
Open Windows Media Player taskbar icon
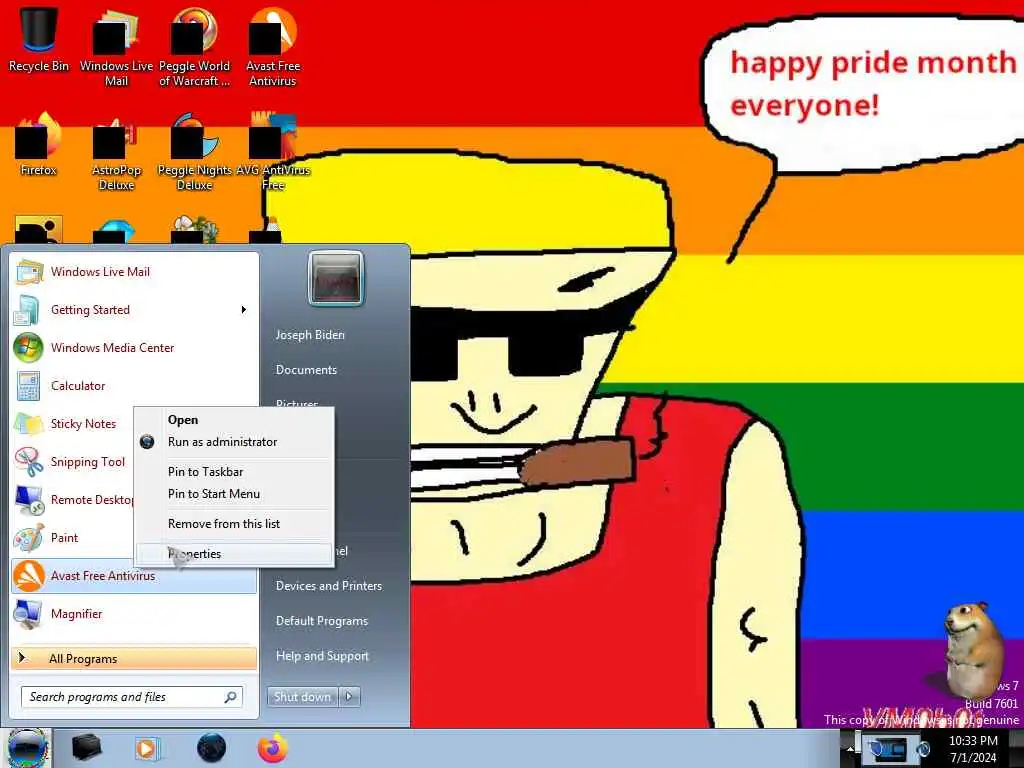click(x=147, y=748)
